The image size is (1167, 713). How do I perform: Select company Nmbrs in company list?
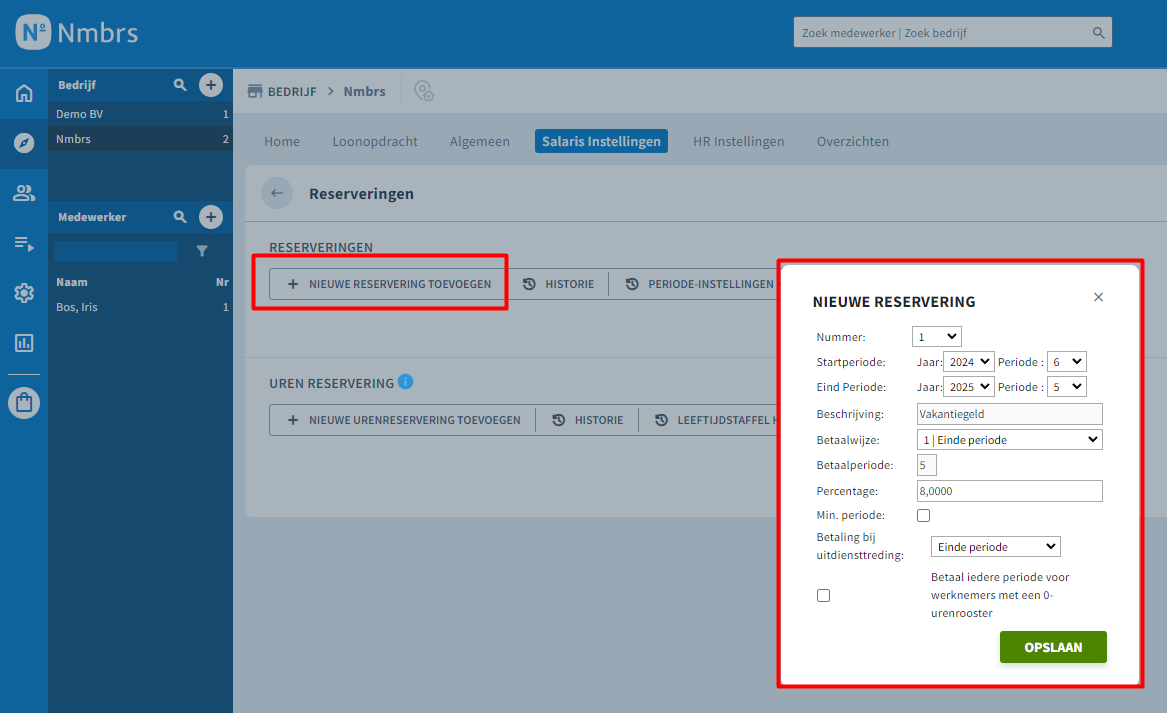point(141,139)
